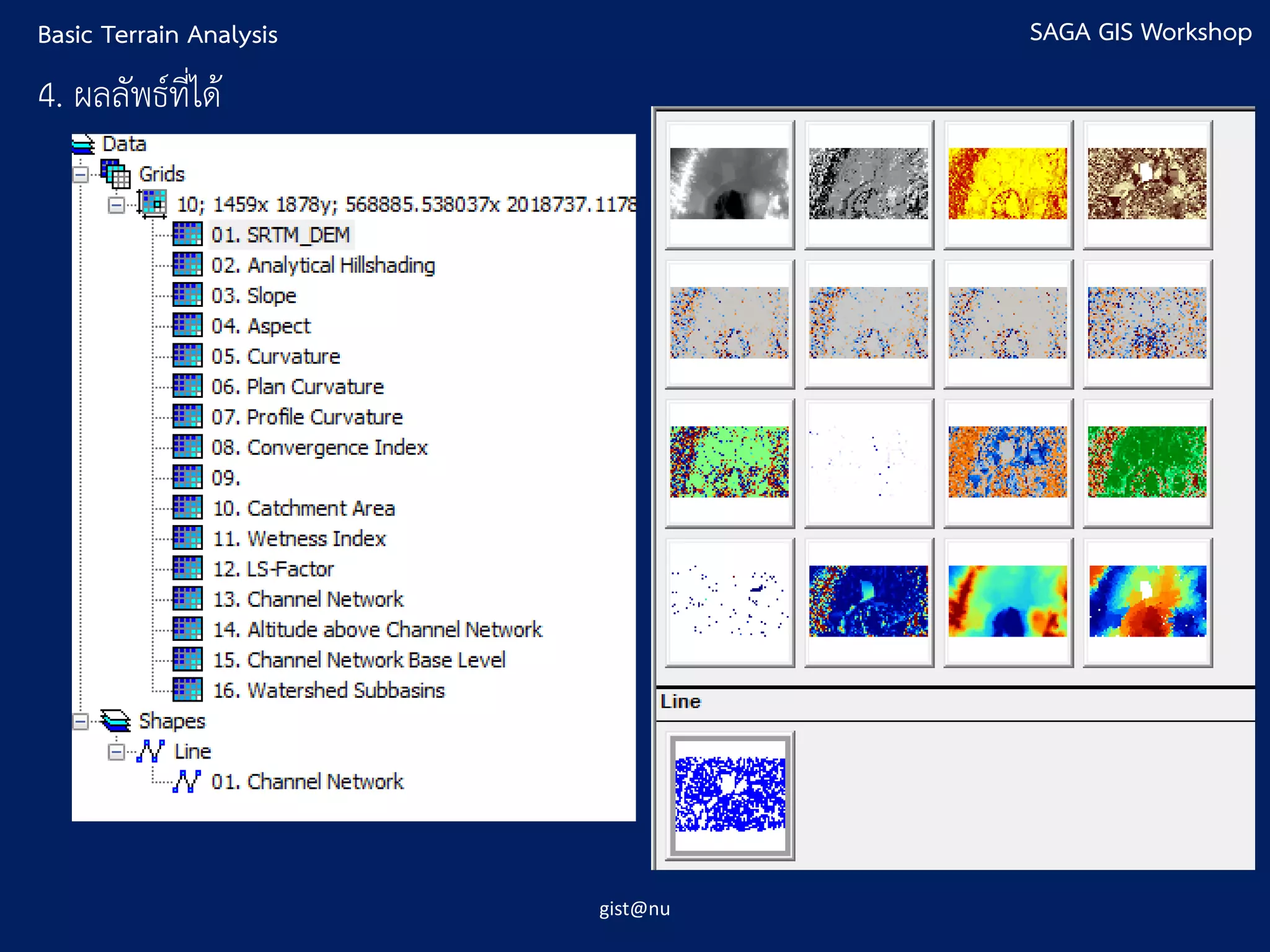Select the 02. Analytical Hillshading grid
The image size is (1270, 952).
pos(323,265)
